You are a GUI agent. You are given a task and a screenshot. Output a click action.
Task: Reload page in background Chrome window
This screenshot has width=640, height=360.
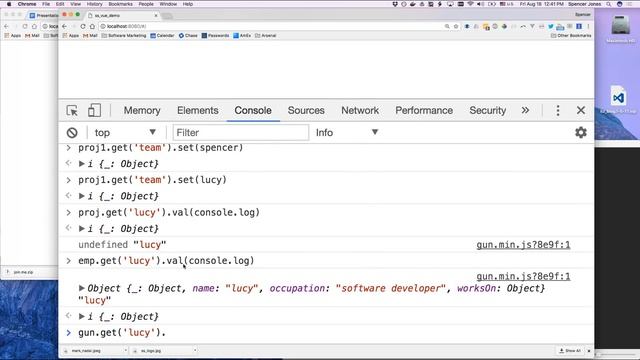[x=25, y=26]
